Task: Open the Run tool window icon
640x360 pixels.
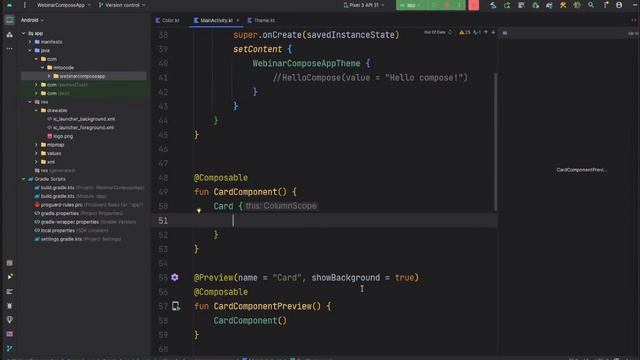Action: 9,277
